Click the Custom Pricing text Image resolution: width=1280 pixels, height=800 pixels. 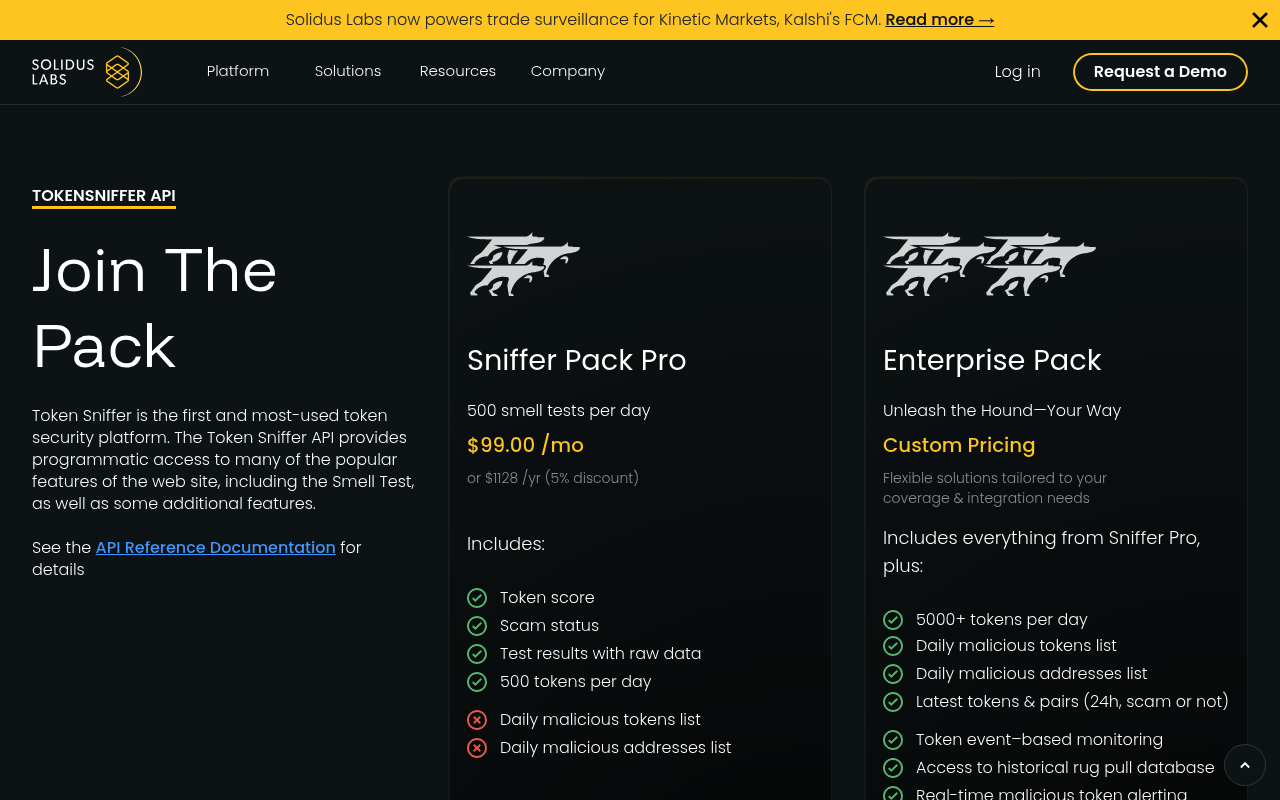959,445
